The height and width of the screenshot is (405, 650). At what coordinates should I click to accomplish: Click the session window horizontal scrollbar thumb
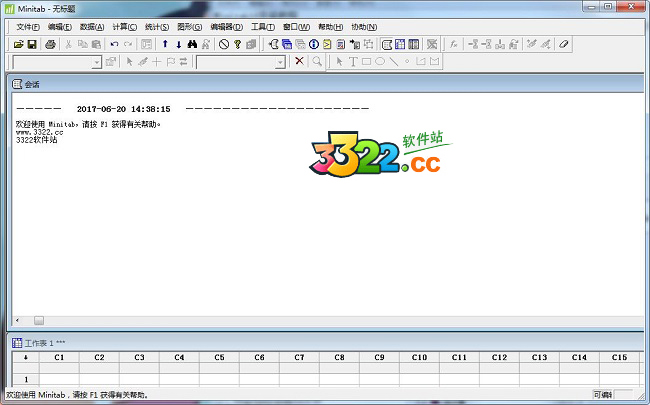tap(39, 320)
